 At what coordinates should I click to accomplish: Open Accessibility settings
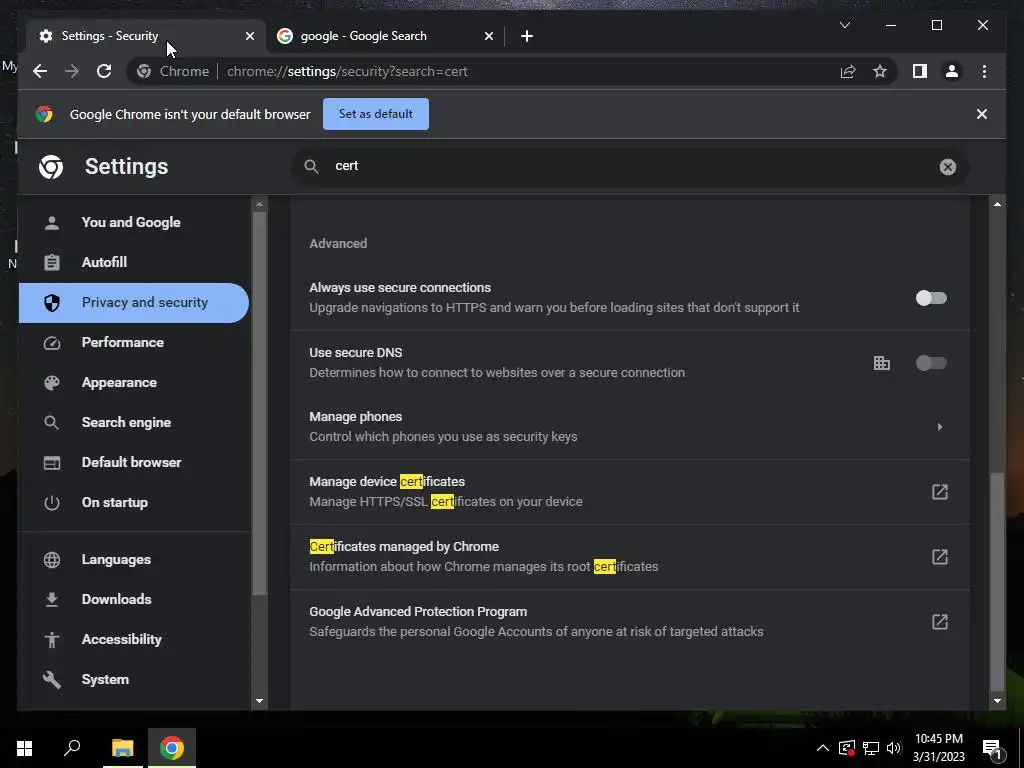[x=133, y=639]
